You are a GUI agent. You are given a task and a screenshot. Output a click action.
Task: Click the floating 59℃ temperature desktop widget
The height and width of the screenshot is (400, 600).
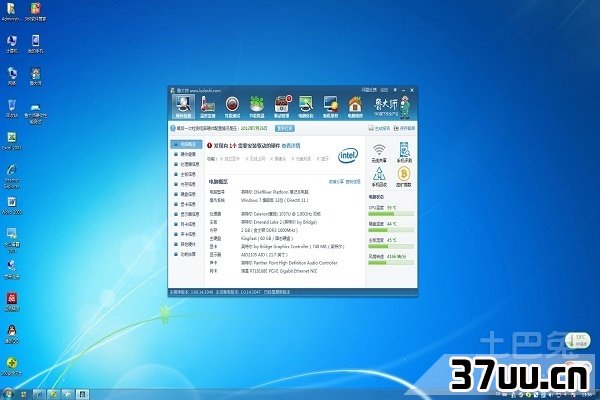click(577, 340)
